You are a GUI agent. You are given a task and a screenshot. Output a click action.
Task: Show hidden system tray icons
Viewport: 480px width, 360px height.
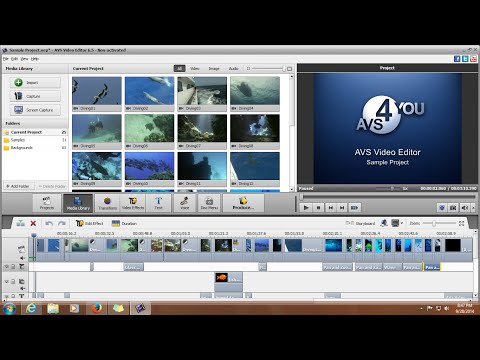421,309
